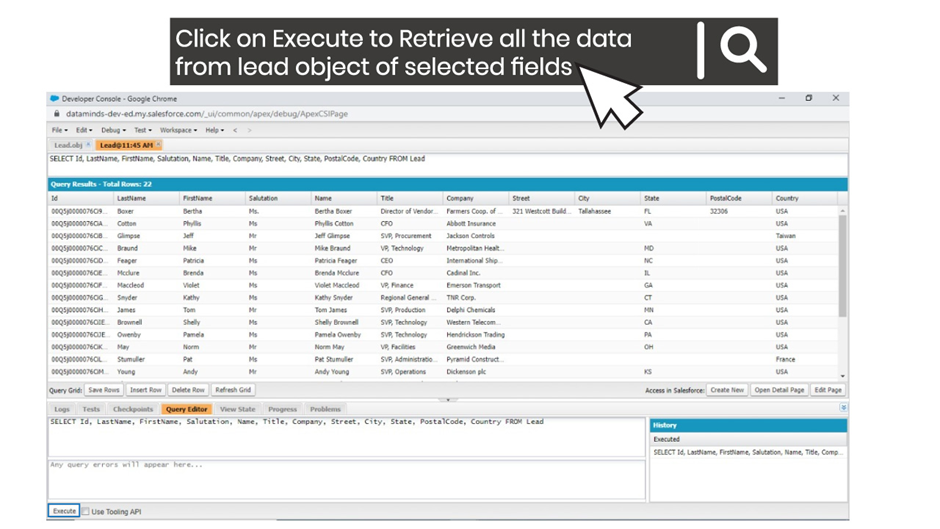Click the Country column header
Viewport: 940px width, 529px height.
coord(805,198)
